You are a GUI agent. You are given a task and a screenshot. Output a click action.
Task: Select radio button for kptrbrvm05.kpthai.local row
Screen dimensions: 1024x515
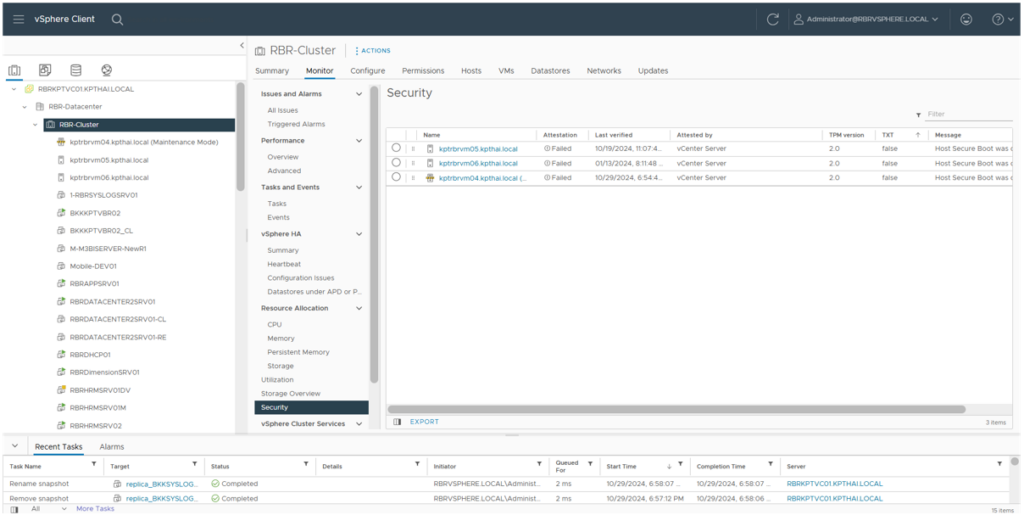click(x=396, y=148)
